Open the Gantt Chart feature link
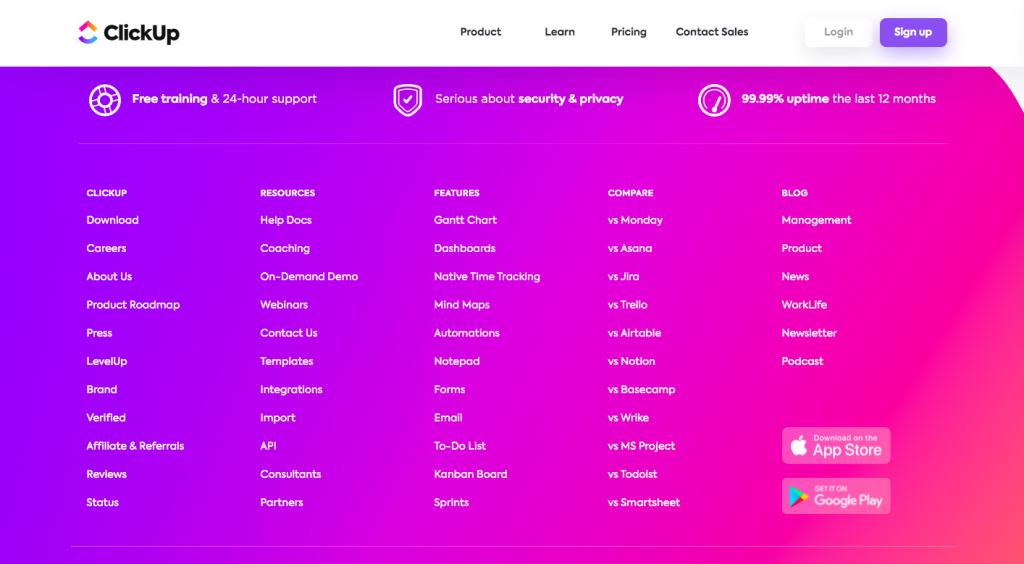This screenshot has height=564, width=1024. (x=466, y=220)
